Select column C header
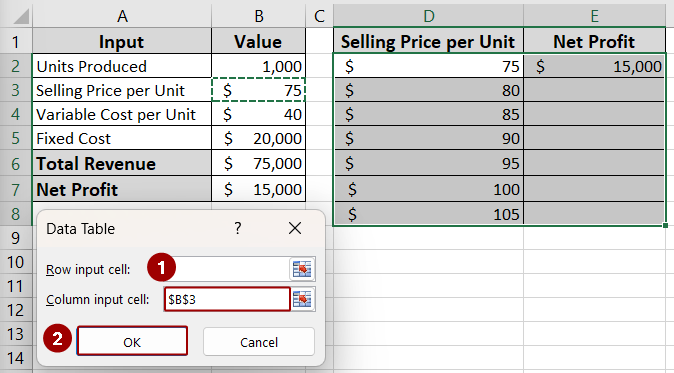 point(319,16)
